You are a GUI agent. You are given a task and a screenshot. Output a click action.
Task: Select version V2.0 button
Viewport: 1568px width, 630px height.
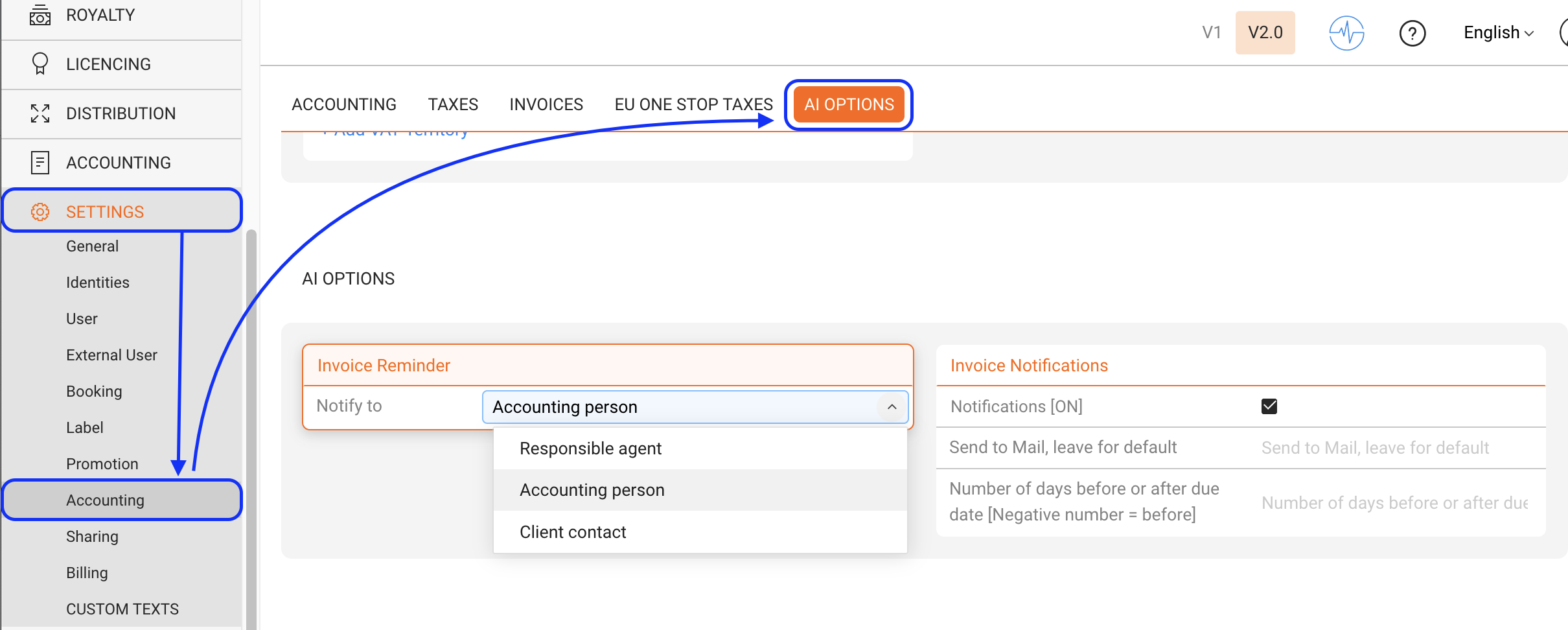pos(1265,32)
